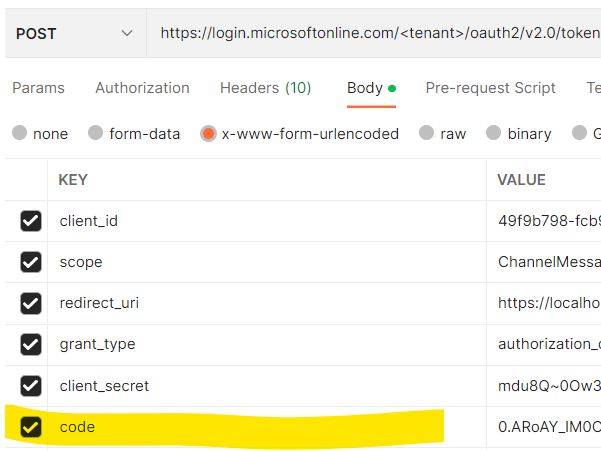
Task: Click the scope key cell
Action: 267,262
